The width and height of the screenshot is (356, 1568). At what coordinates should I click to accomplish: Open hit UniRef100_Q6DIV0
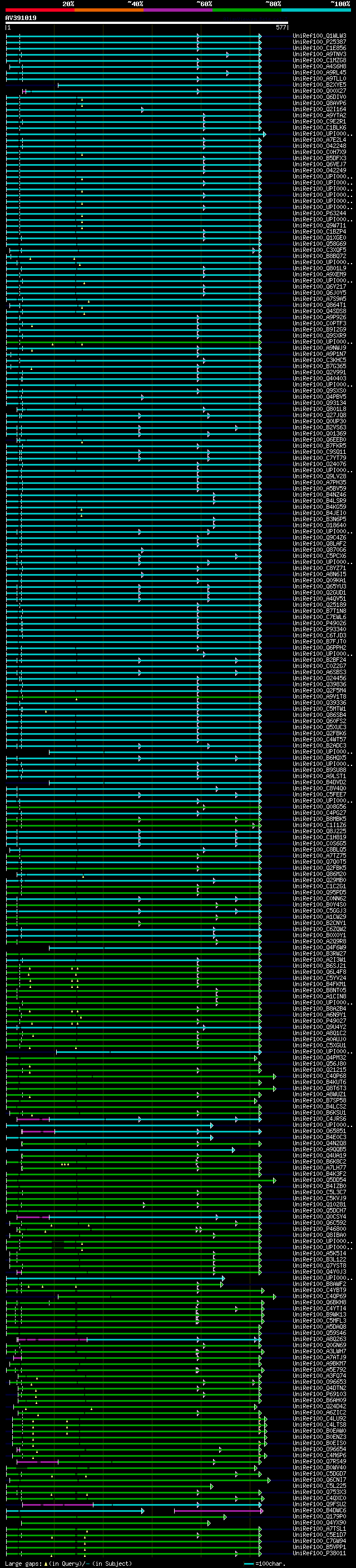tap(319, 97)
